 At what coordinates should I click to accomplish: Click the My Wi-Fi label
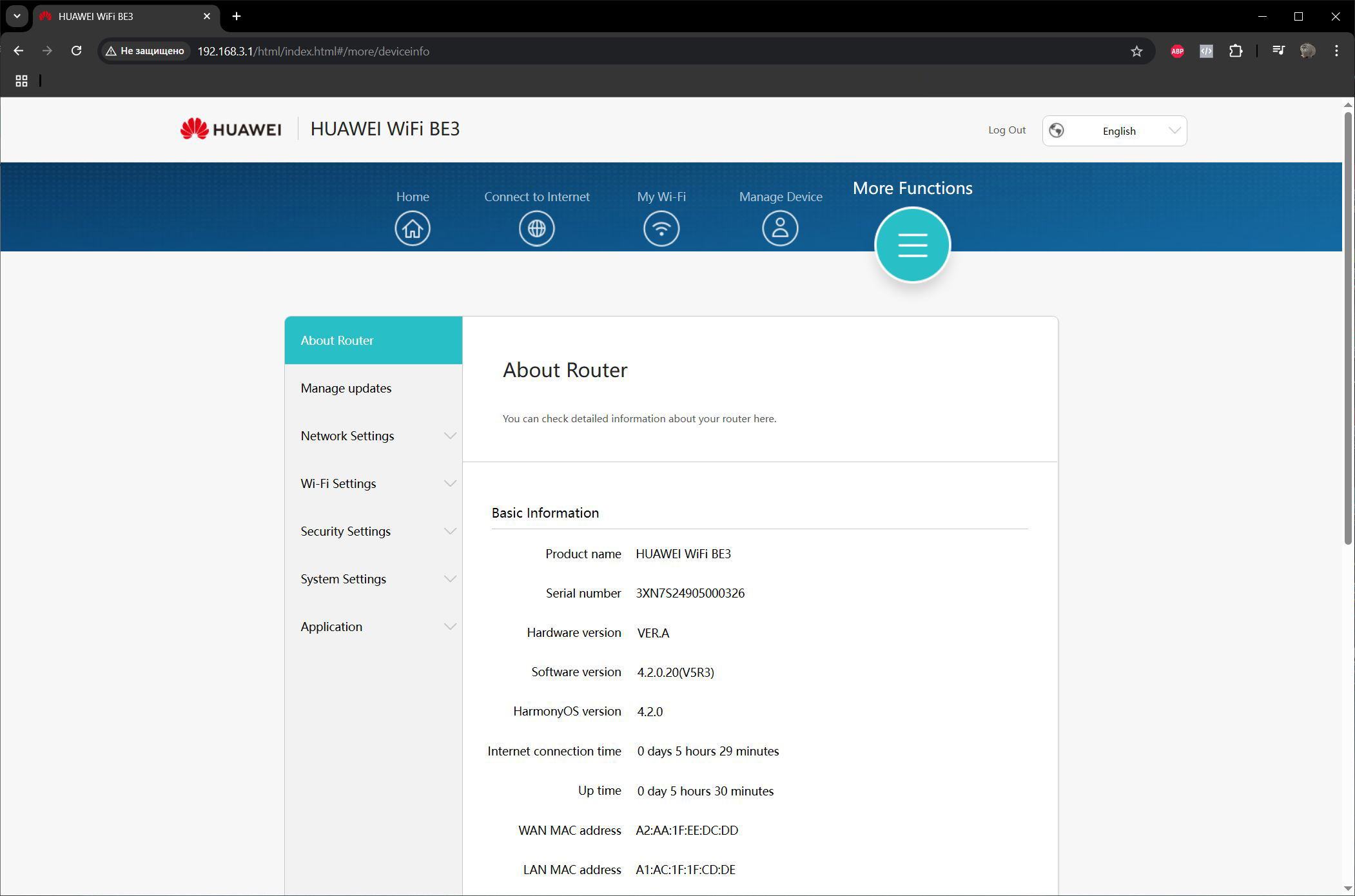pos(661,197)
